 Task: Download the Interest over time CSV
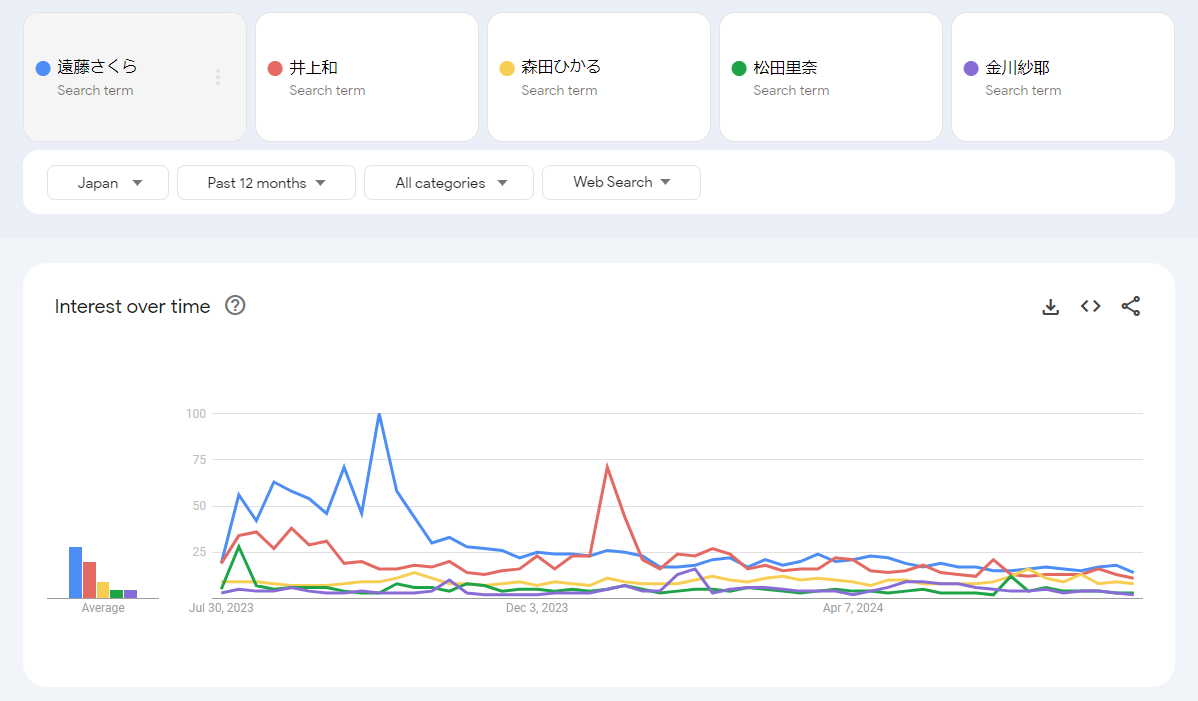pyautogui.click(x=1050, y=307)
